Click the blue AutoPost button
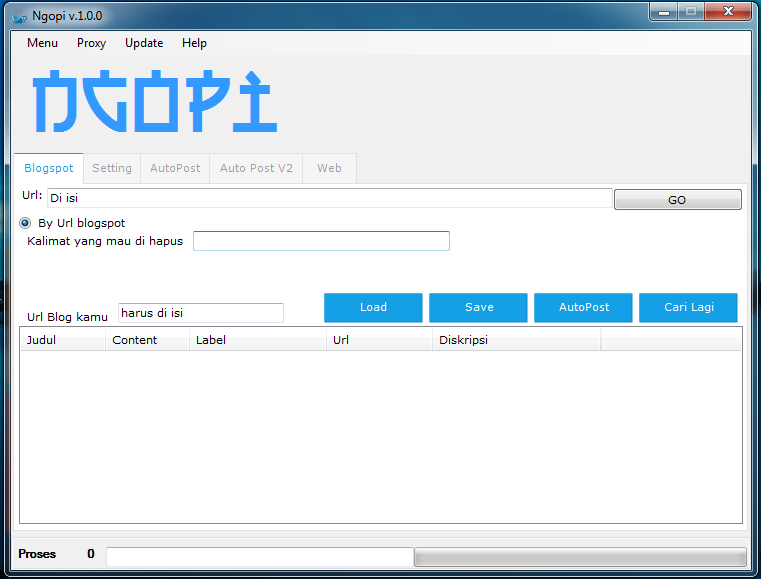The height and width of the screenshot is (579, 761). pos(583,307)
